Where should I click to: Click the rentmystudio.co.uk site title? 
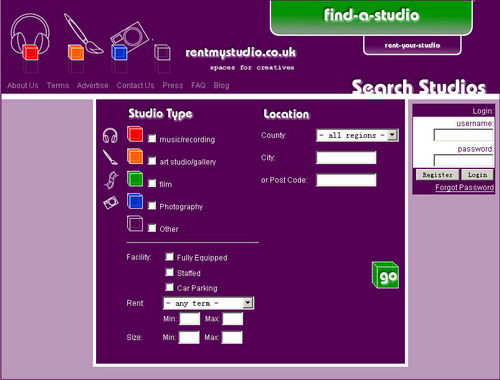240,52
